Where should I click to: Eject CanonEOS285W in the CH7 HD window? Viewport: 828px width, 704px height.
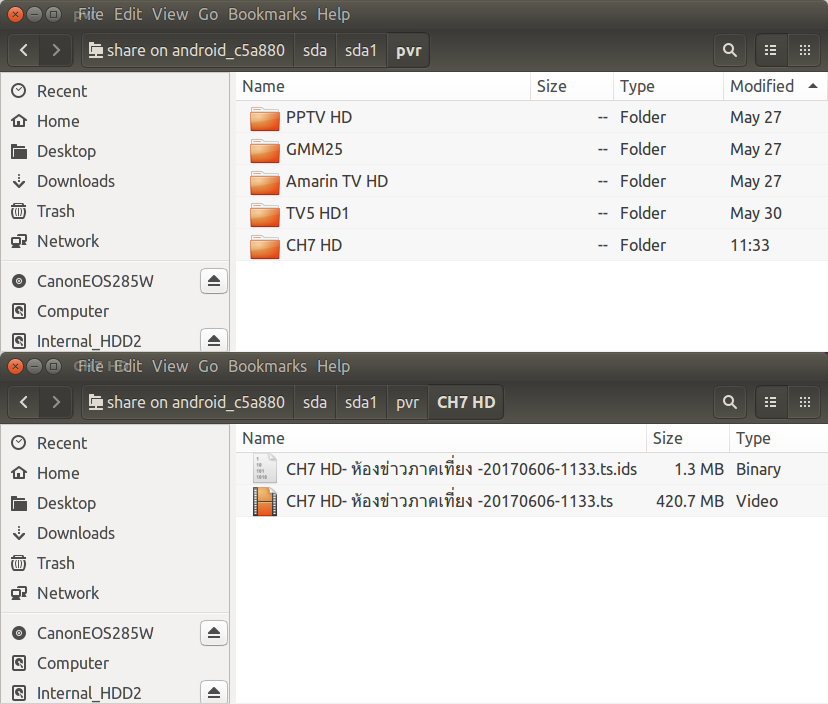point(214,633)
